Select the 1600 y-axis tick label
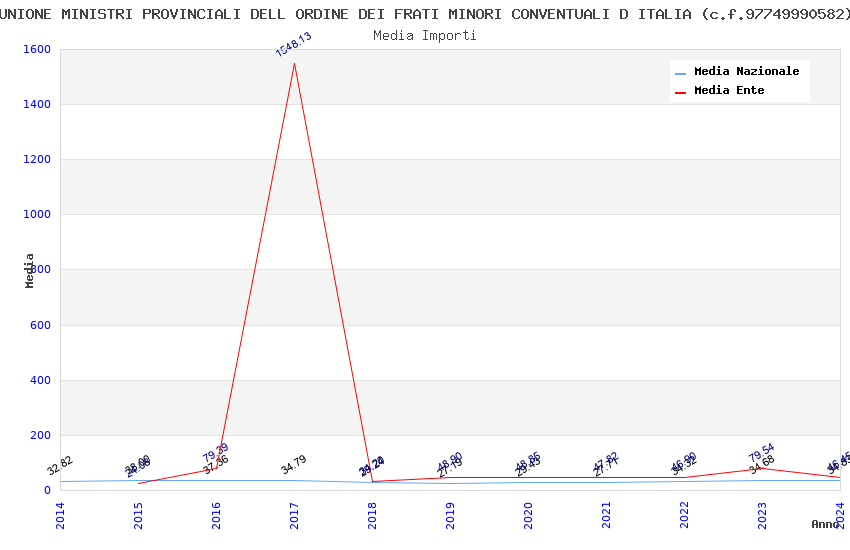The width and height of the screenshot is (850, 550). pyautogui.click(x=37, y=49)
